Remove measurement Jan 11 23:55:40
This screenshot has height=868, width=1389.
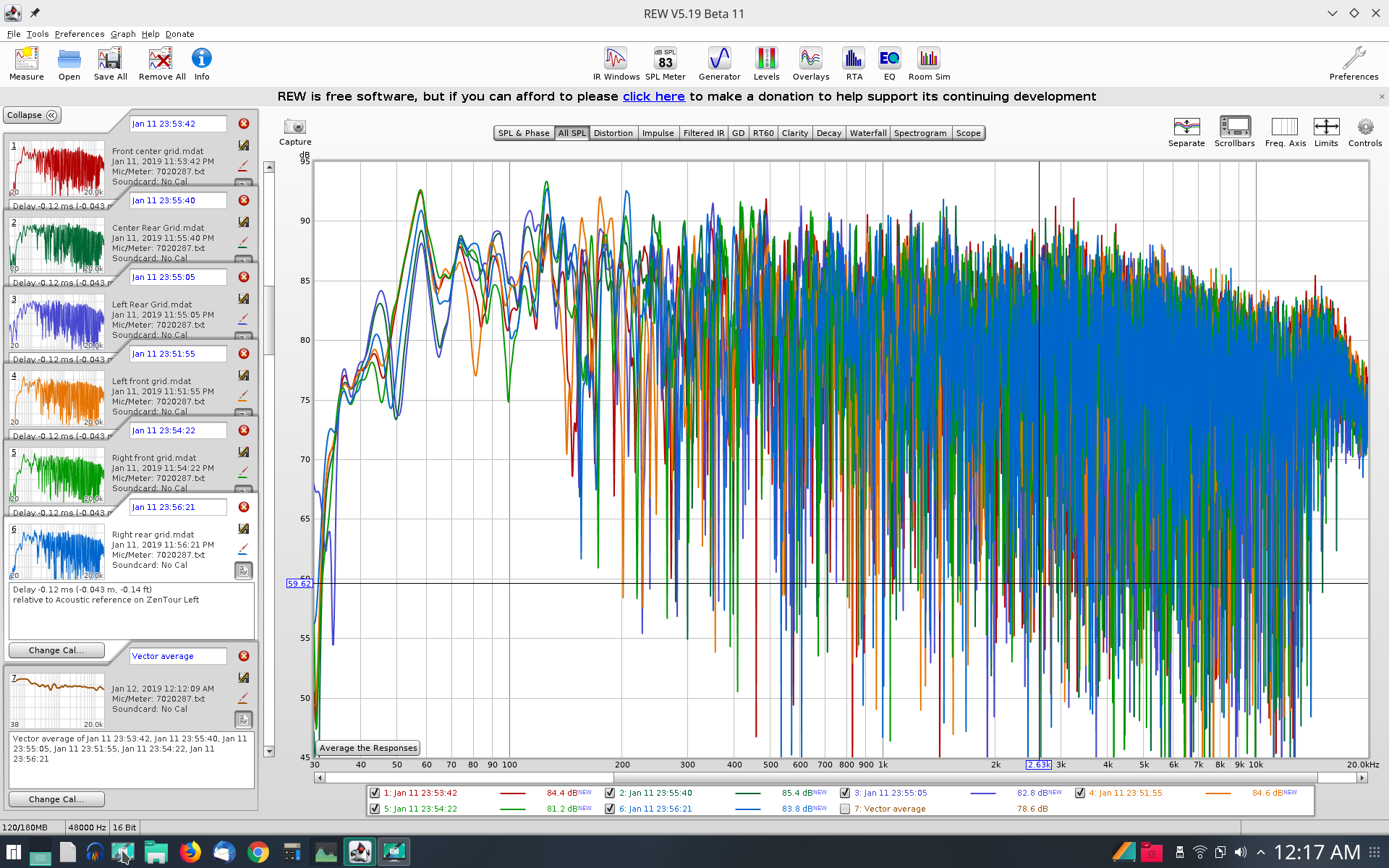pyautogui.click(x=244, y=200)
